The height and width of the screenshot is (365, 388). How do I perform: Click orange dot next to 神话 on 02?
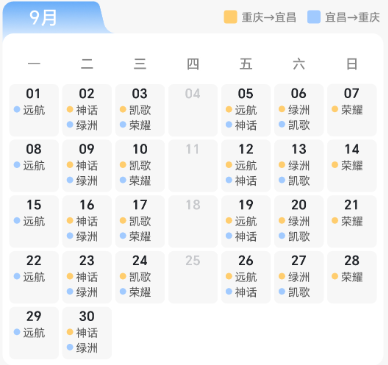click(70, 109)
